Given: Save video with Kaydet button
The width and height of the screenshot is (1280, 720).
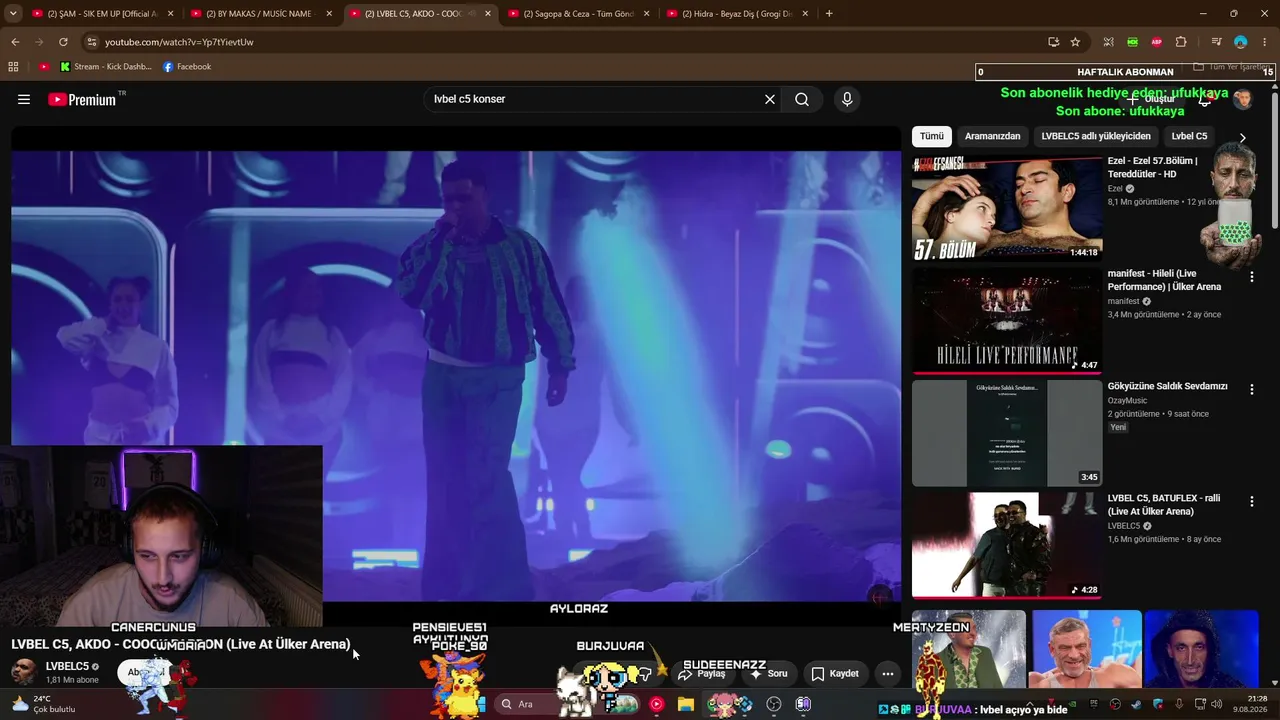Looking at the screenshot, I should 835,674.
